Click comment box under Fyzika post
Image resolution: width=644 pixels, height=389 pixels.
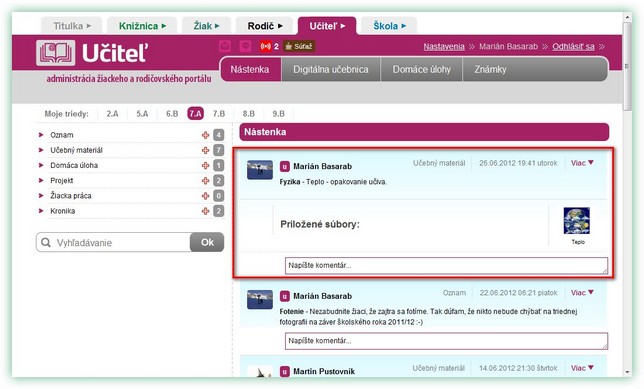coord(446,266)
